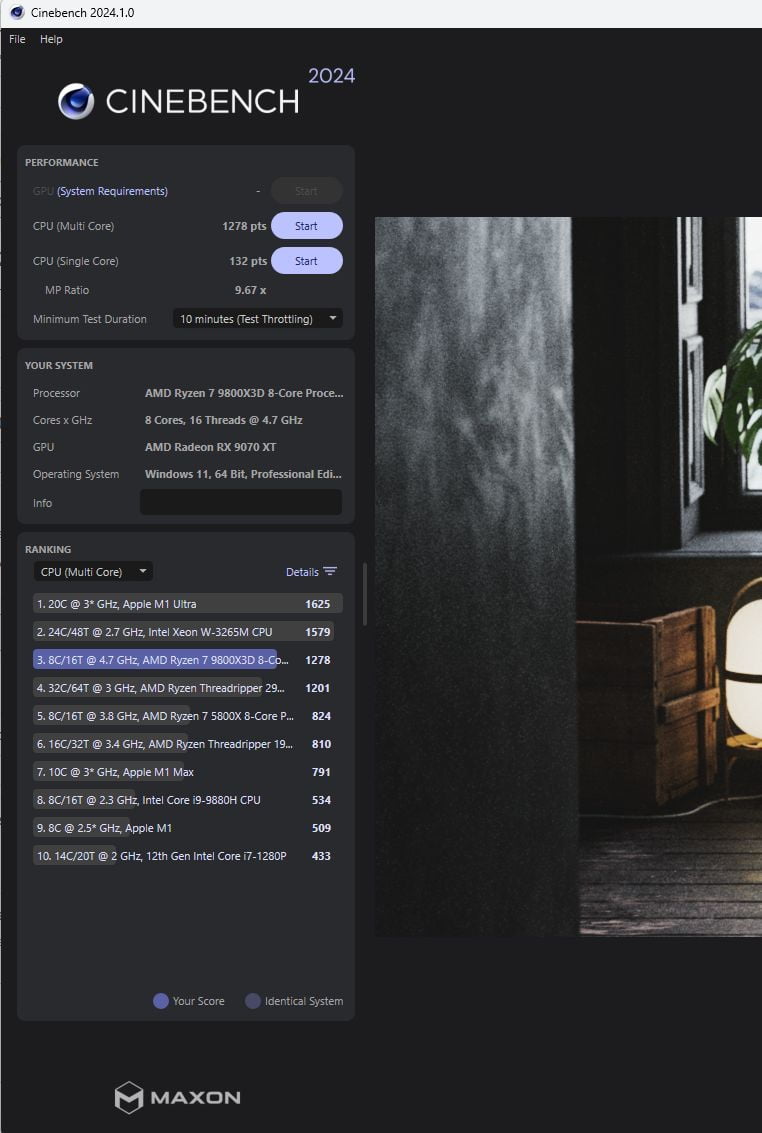The width and height of the screenshot is (762, 1133).
Task: Click the Cinebench app icon in the title bar
Action: click(17, 12)
